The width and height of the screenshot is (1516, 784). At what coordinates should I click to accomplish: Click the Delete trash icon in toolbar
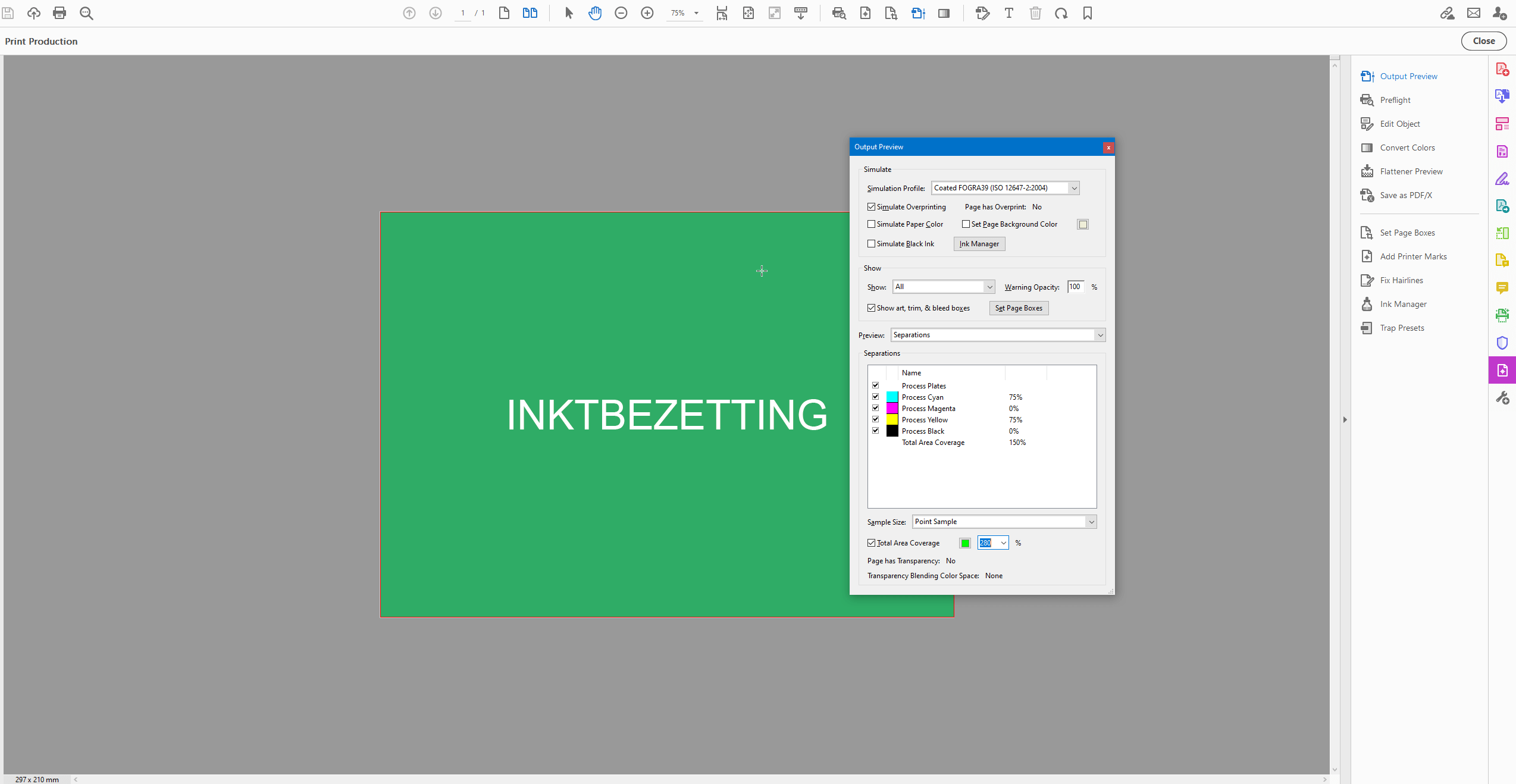click(1035, 13)
